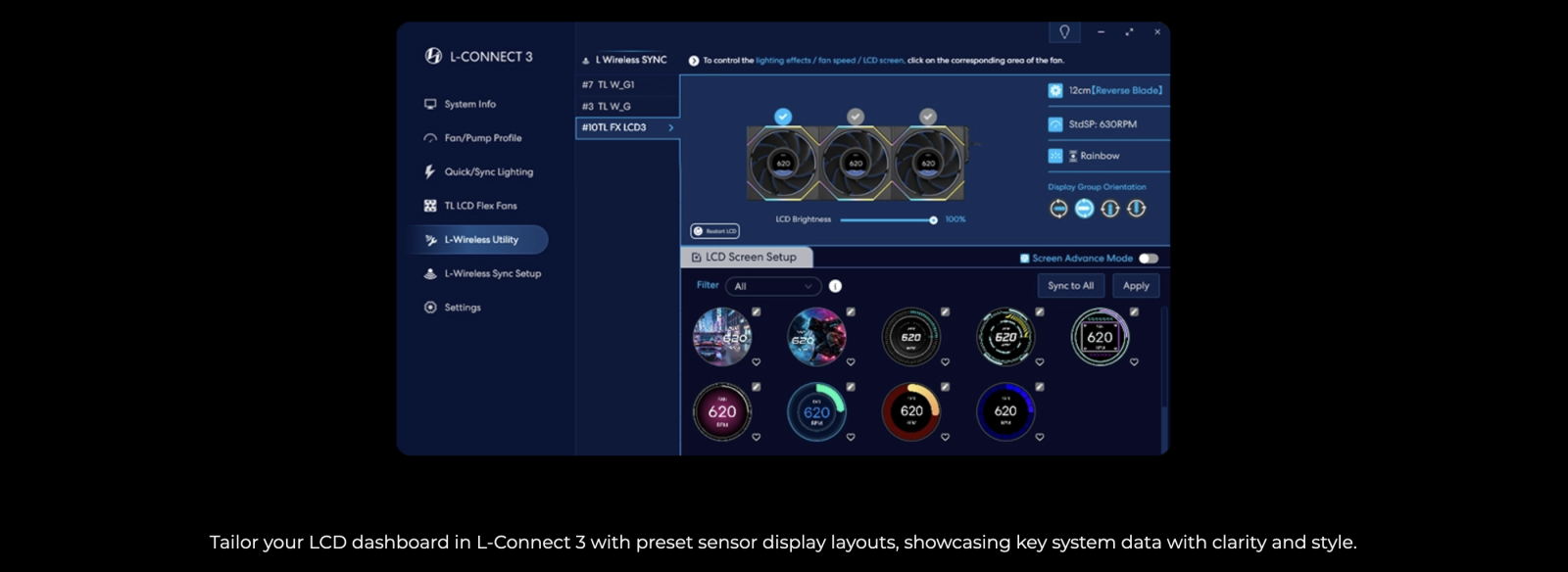This screenshot has height=572, width=1568.
Task: Click the Apply button
Action: [x=1136, y=286]
